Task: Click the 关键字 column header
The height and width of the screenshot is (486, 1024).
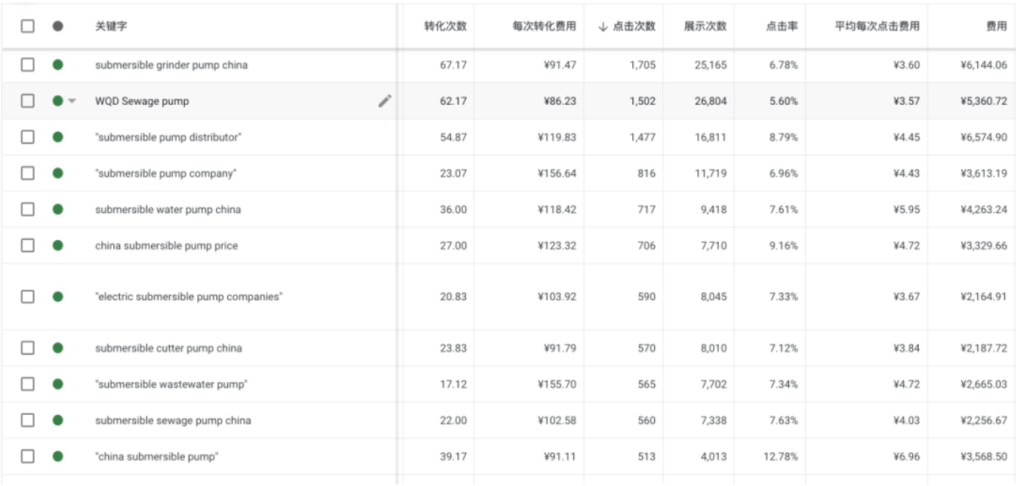Action: tap(108, 26)
